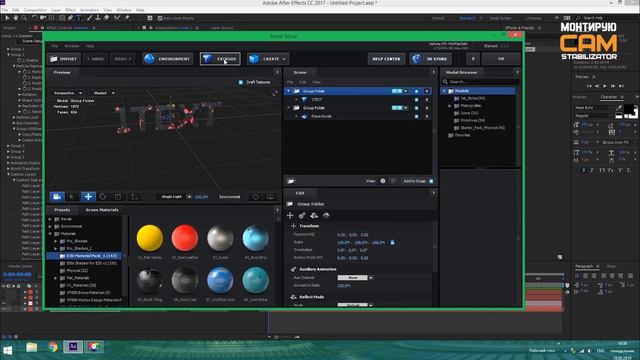
Task: Open the Help Center
Action: [386, 59]
